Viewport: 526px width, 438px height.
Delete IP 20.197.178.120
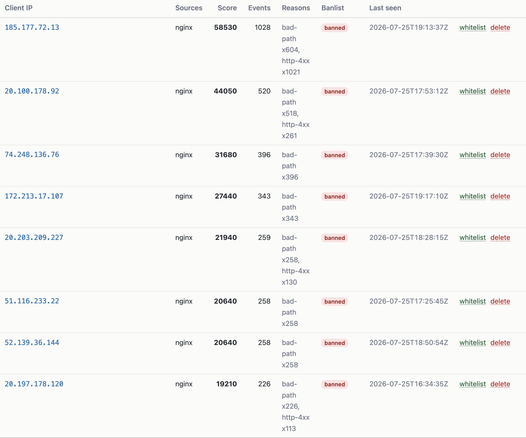pyautogui.click(x=500, y=384)
